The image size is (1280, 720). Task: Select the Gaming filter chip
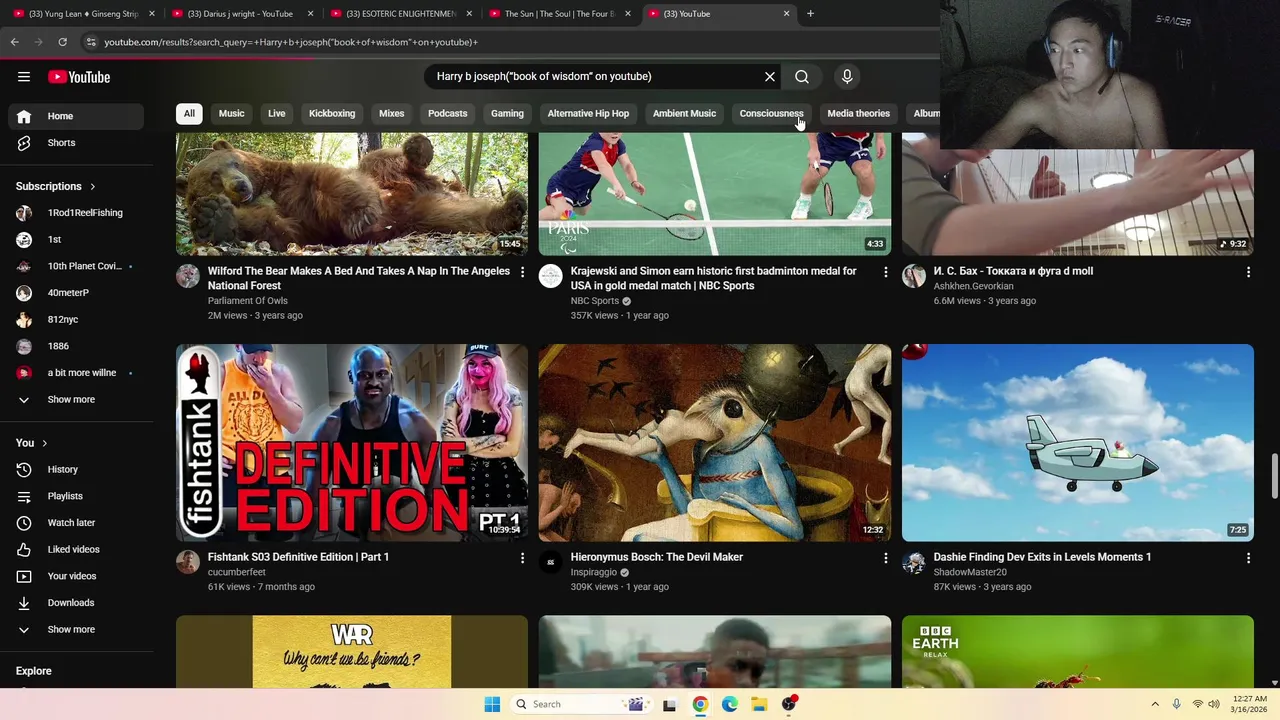coord(507,113)
